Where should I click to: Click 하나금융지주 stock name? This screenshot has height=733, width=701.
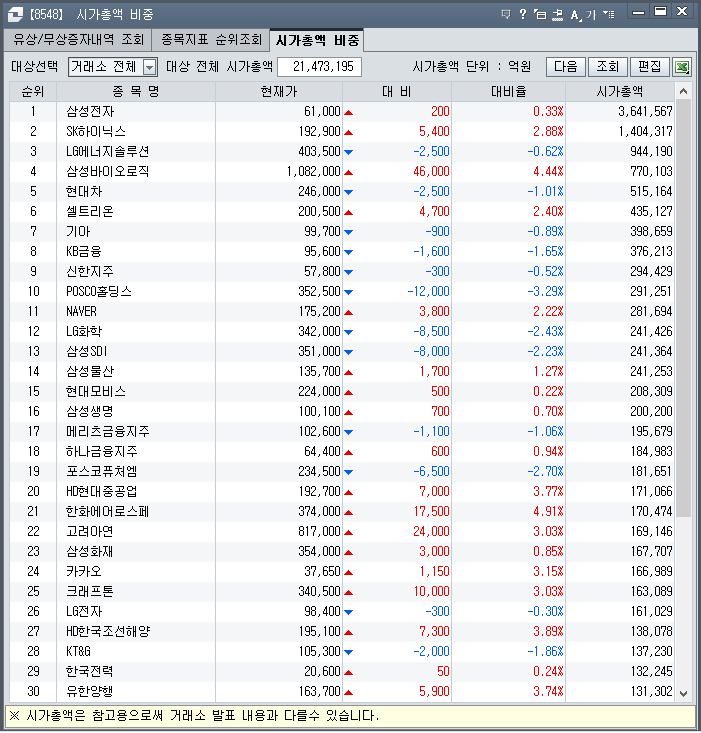101,451
